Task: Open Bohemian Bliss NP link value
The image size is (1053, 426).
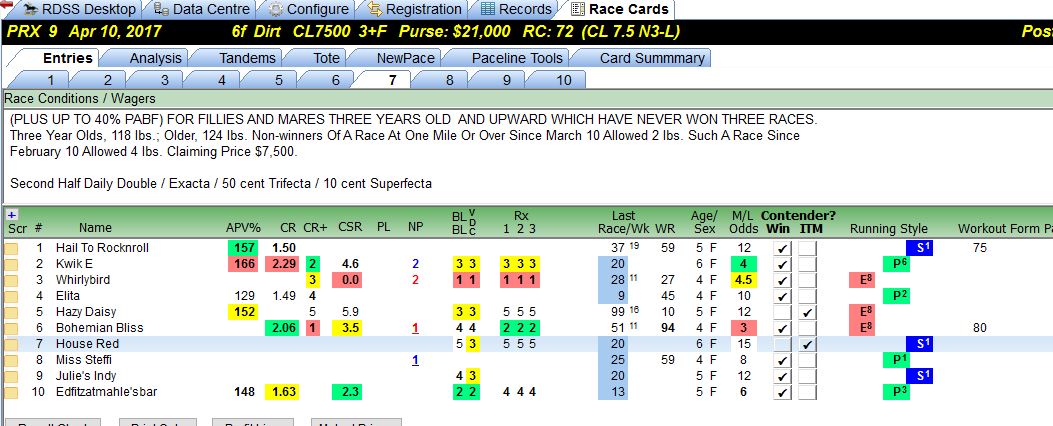Action: click(x=416, y=329)
